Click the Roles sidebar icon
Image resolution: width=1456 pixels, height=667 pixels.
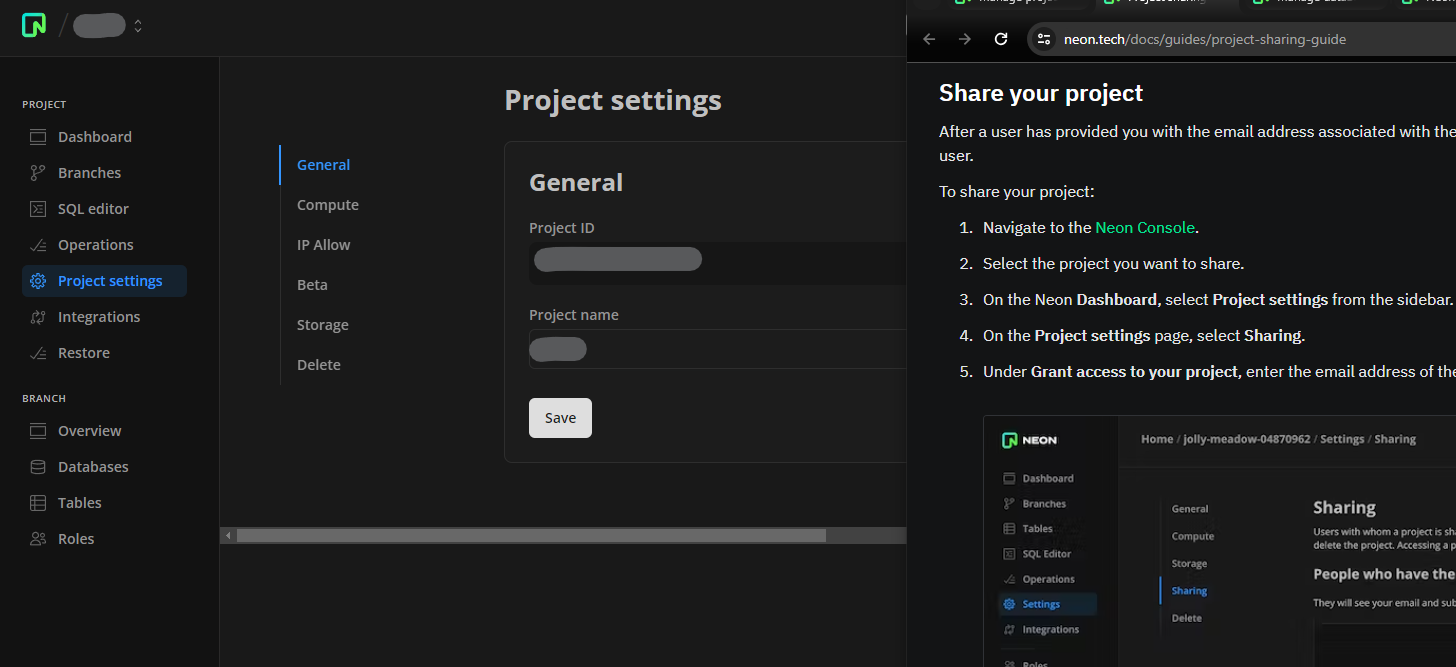click(x=38, y=539)
